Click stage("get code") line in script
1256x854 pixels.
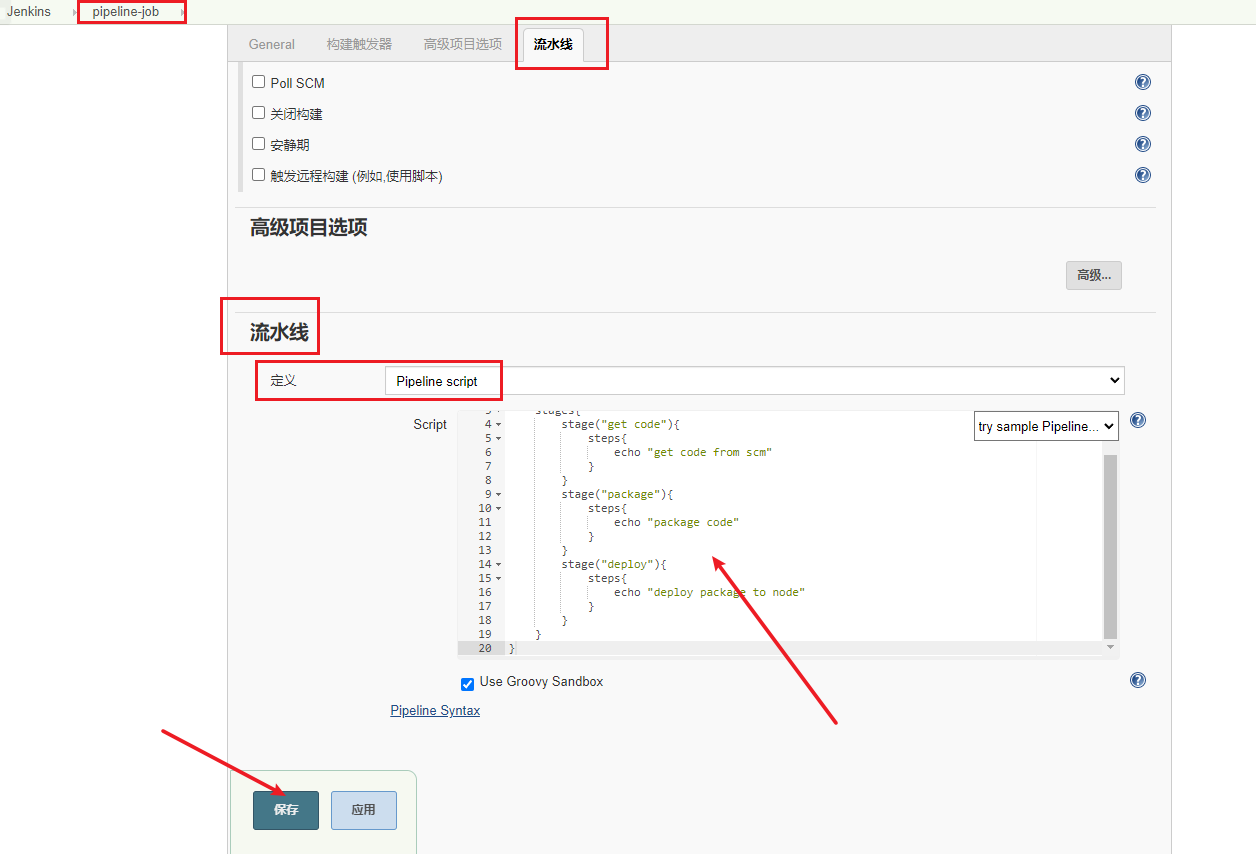coord(620,424)
